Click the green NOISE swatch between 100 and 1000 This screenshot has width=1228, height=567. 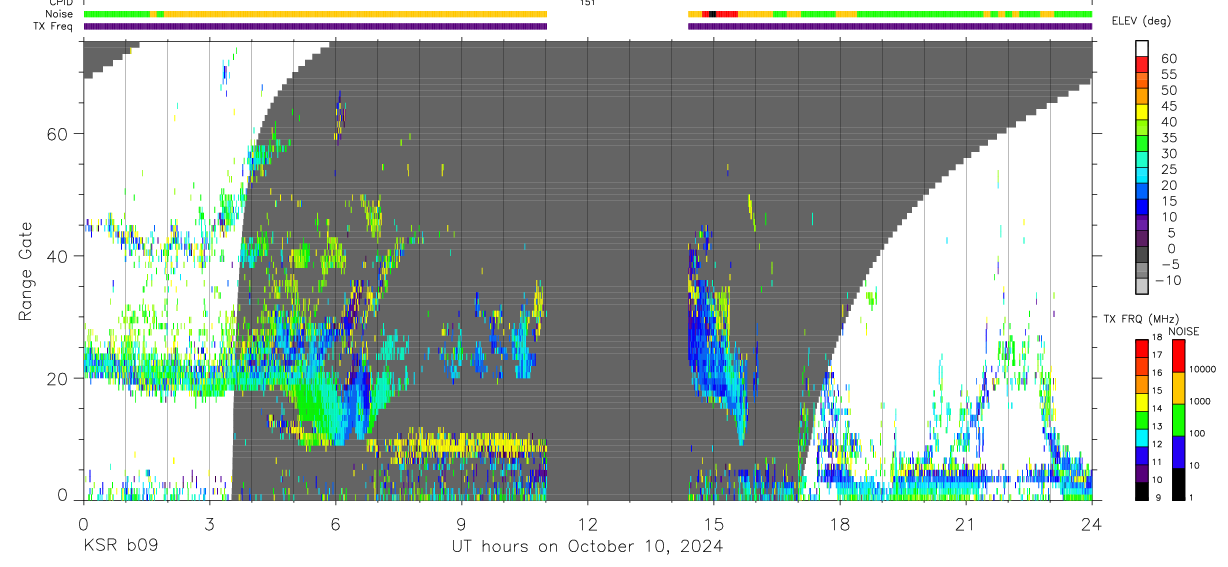(1179, 420)
